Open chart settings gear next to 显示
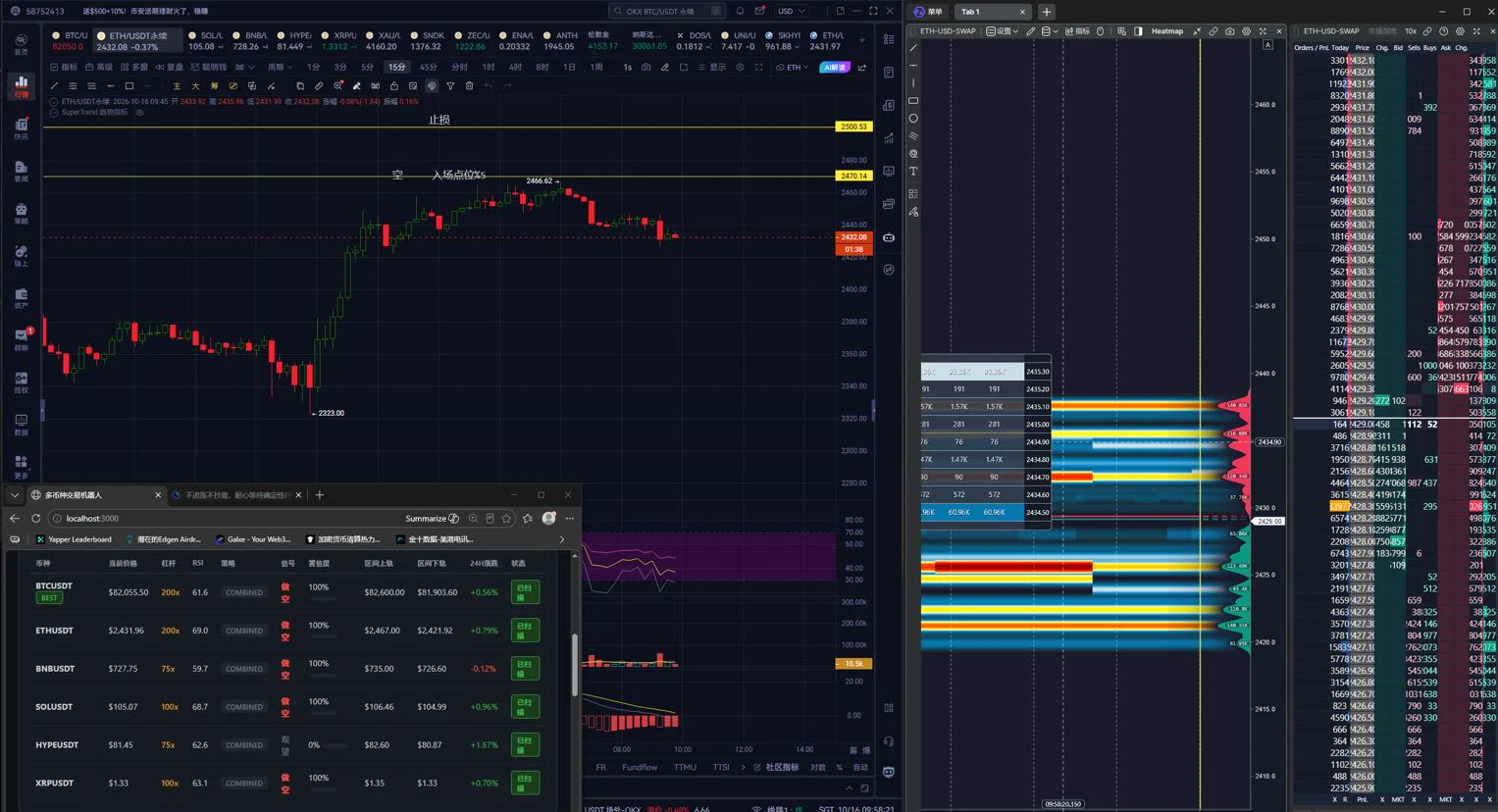The height and width of the screenshot is (812, 1498). [x=741, y=68]
